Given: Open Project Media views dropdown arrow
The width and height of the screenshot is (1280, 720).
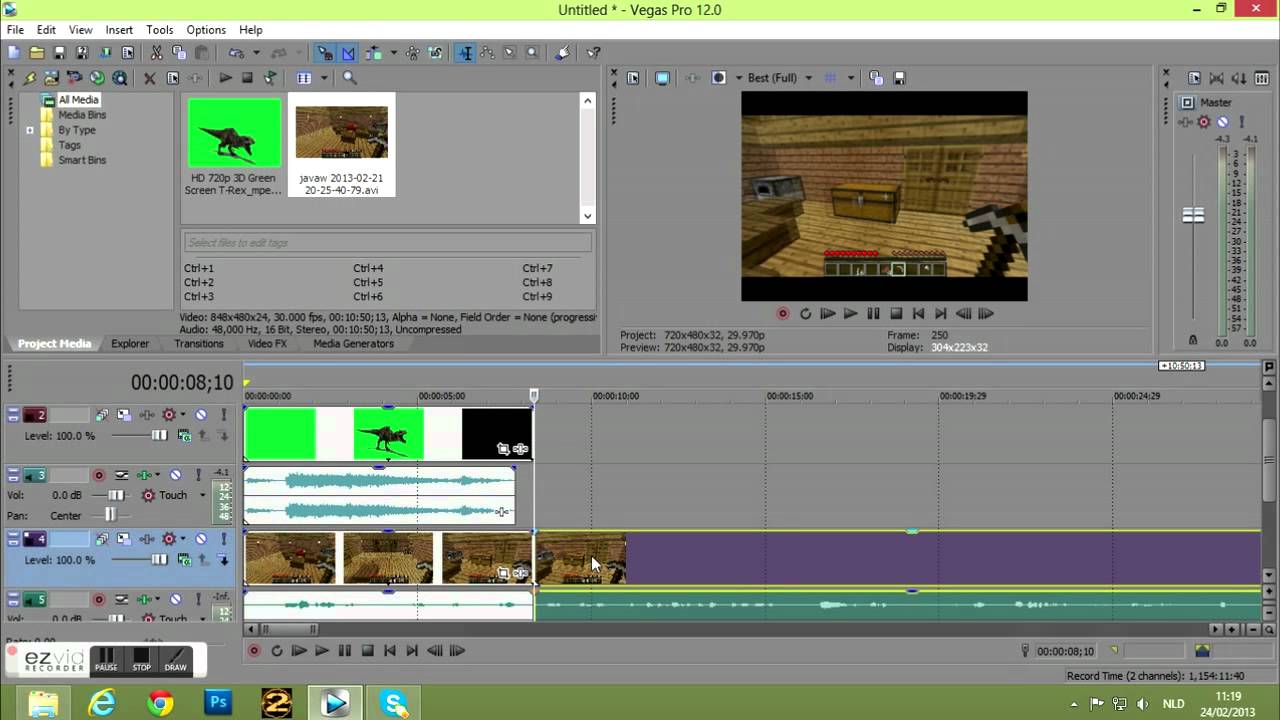Looking at the screenshot, I should [x=324, y=78].
